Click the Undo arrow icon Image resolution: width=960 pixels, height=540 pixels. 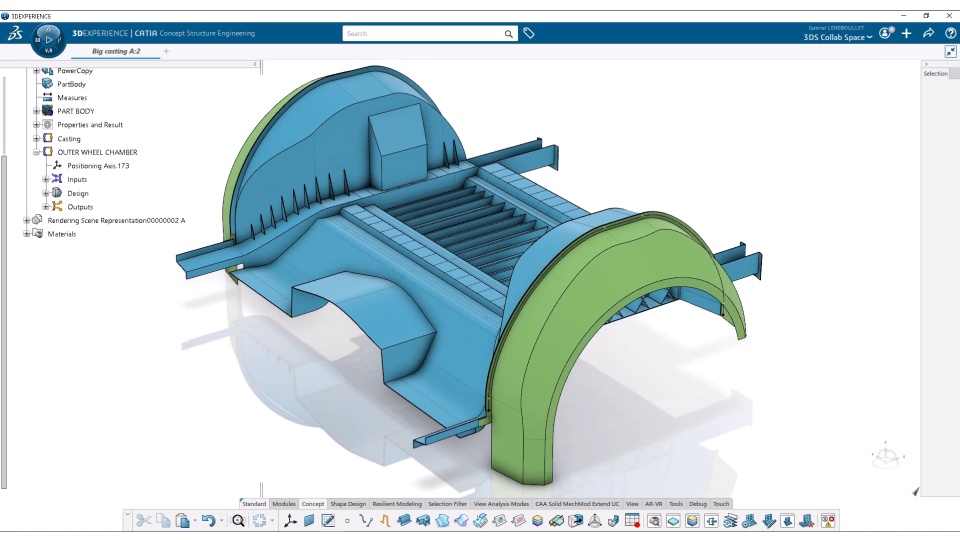pyautogui.click(x=208, y=521)
